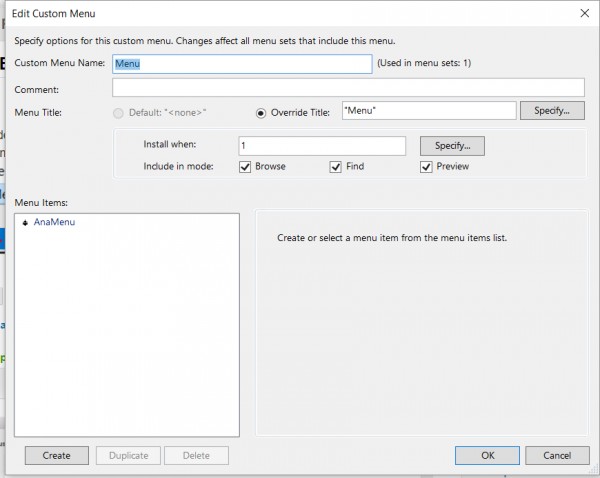Image resolution: width=600 pixels, height=478 pixels.
Task: Open Specify for the Install when calculation
Action: (452, 146)
